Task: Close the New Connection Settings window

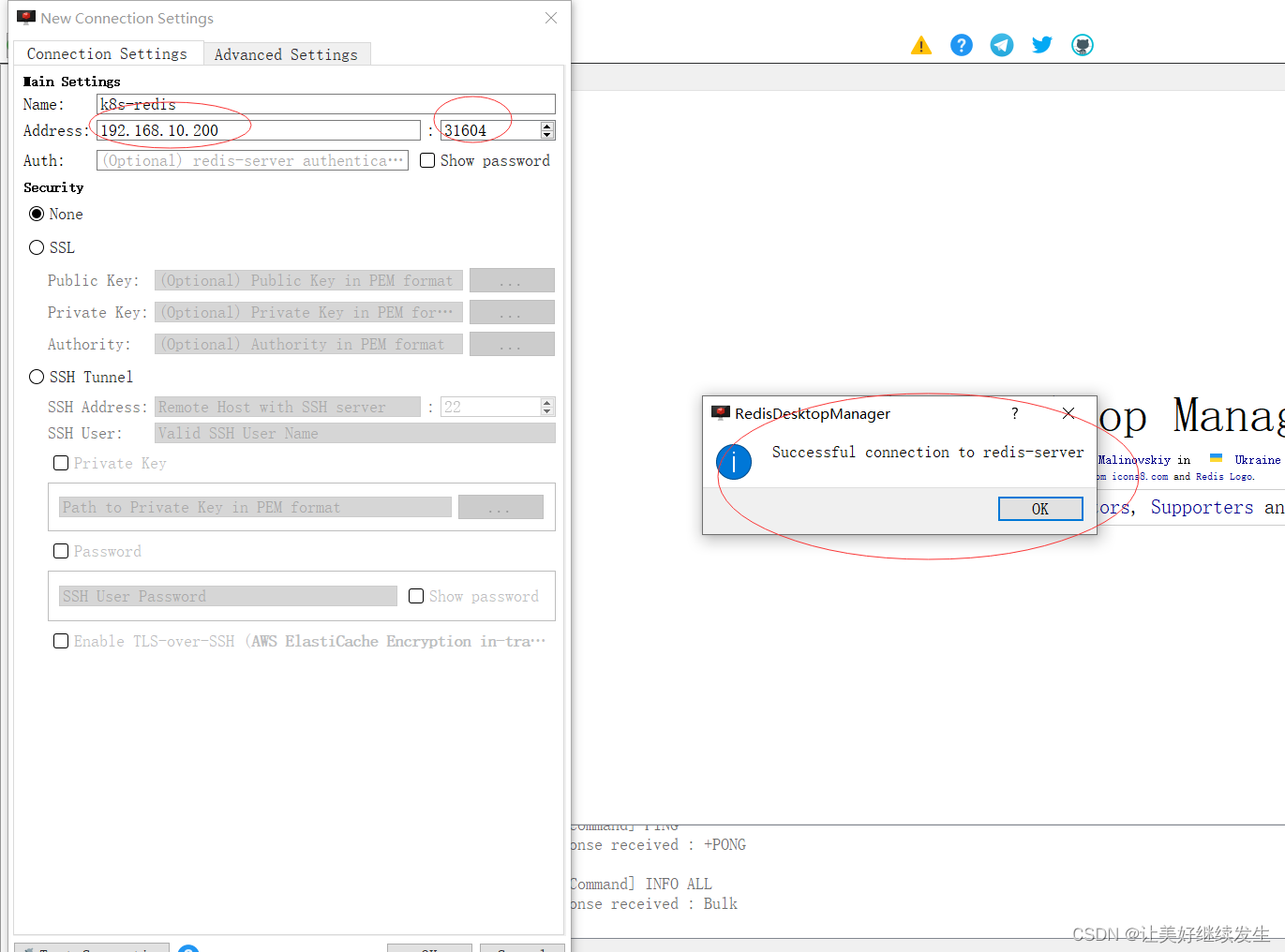Action: (551, 18)
